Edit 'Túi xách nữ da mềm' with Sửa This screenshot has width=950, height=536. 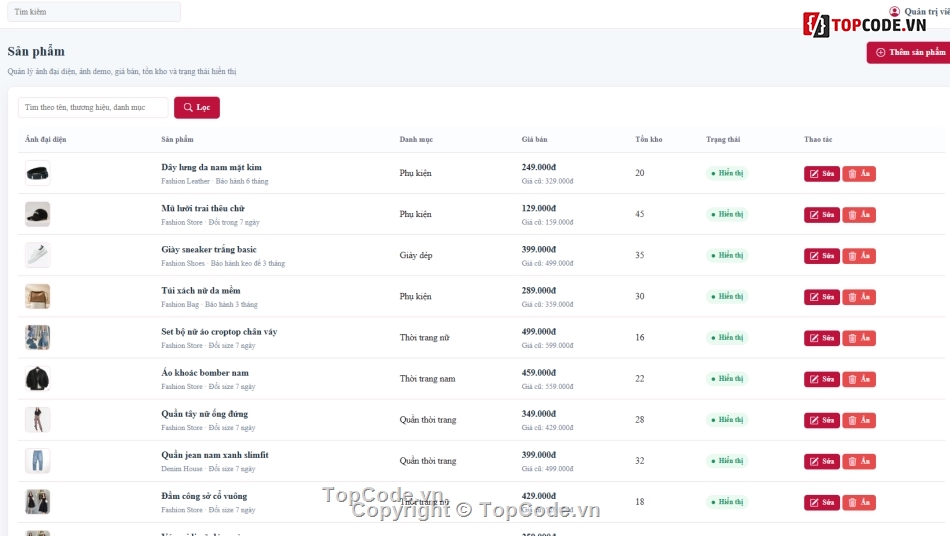822,297
